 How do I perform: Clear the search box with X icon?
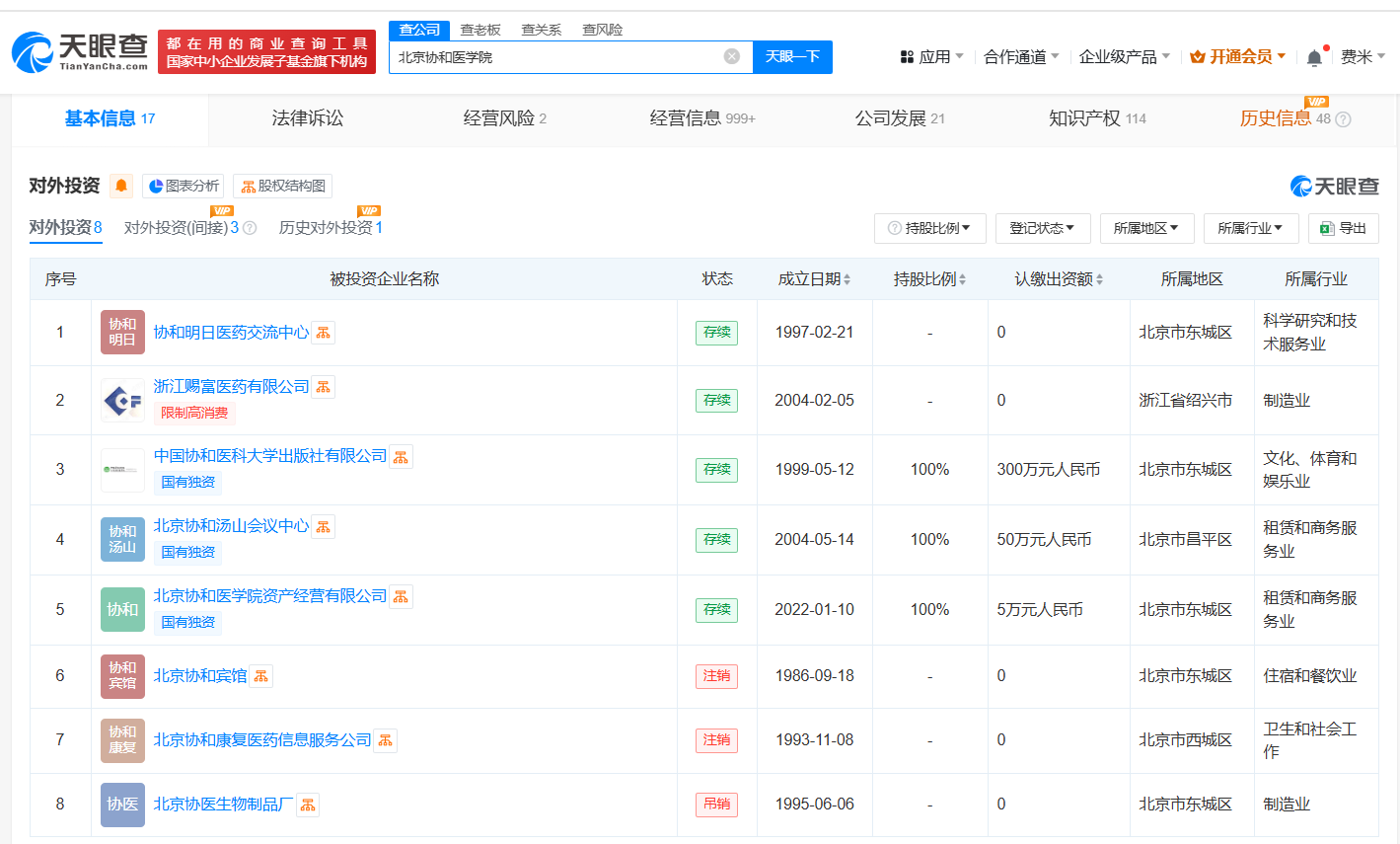732,56
